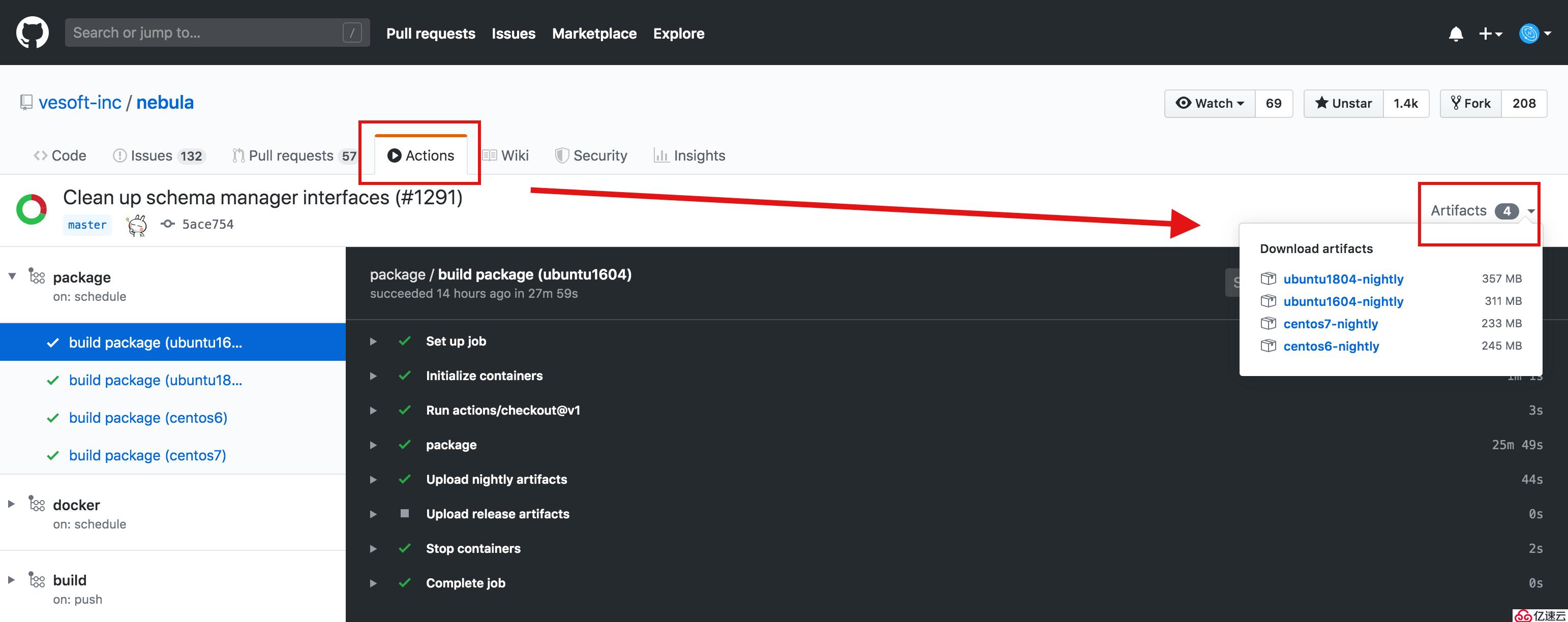Click the centos7-nightly package icon
Image resolution: width=1568 pixels, height=622 pixels.
1268,323
